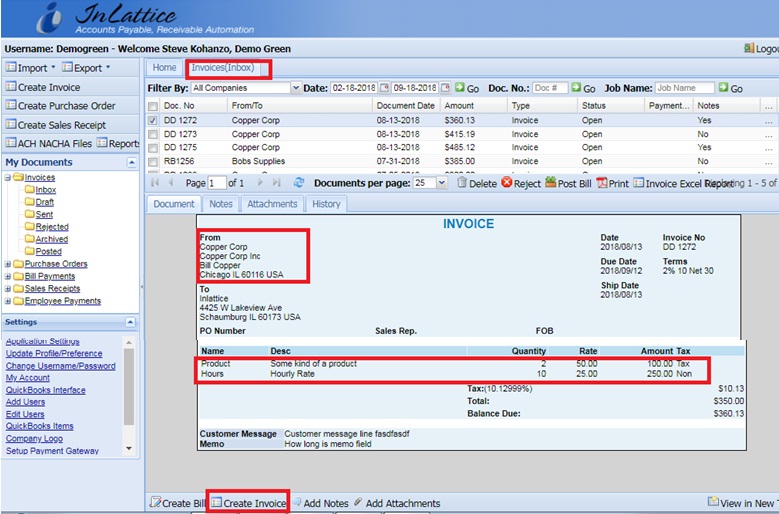
Task: Open the Inbox folder
Action: pos(45,190)
